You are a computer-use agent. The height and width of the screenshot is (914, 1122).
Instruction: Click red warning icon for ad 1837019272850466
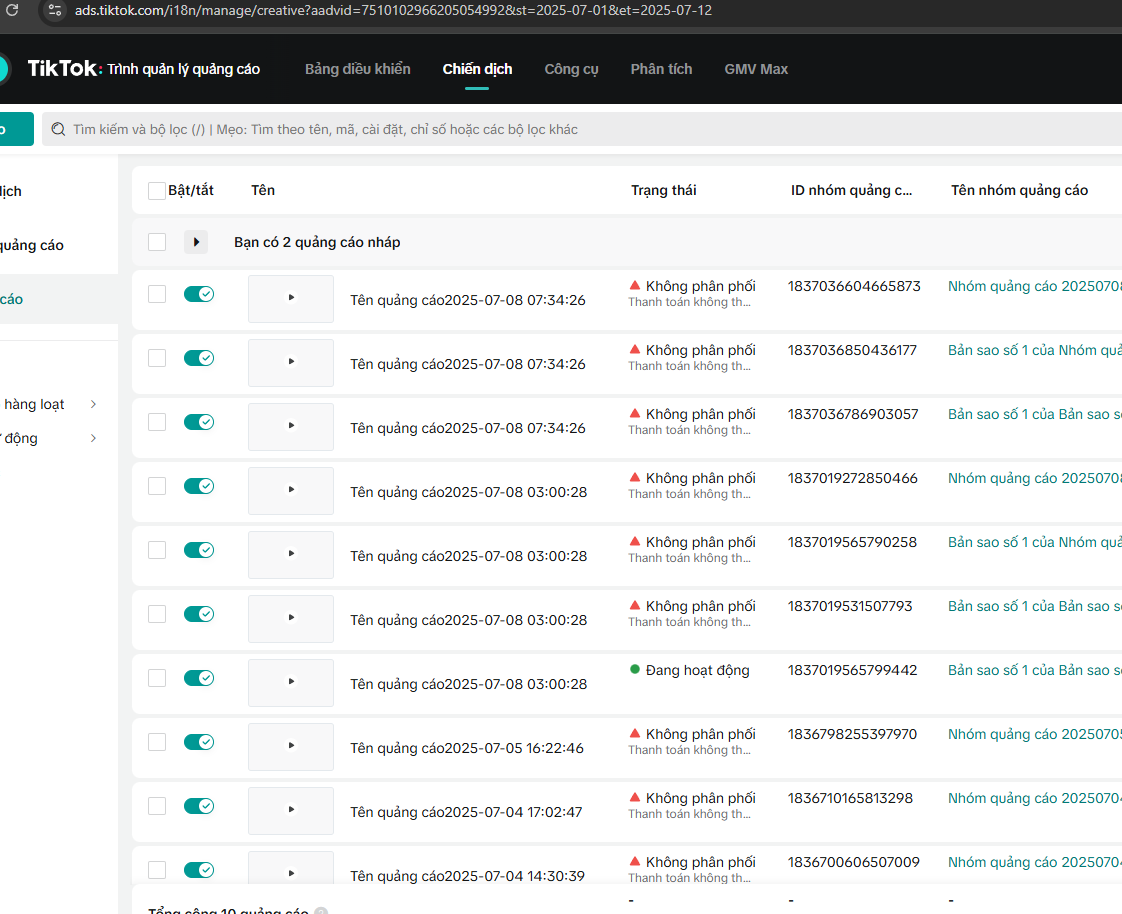pyautogui.click(x=635, y=477)
